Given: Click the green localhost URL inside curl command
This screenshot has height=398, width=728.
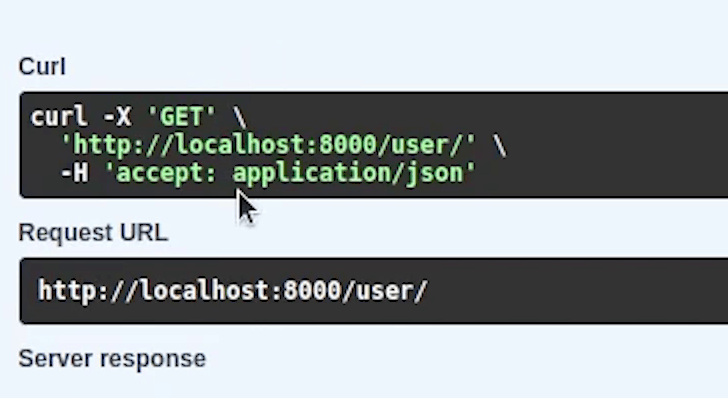Looking at the screenshot, I should [268, 145].
